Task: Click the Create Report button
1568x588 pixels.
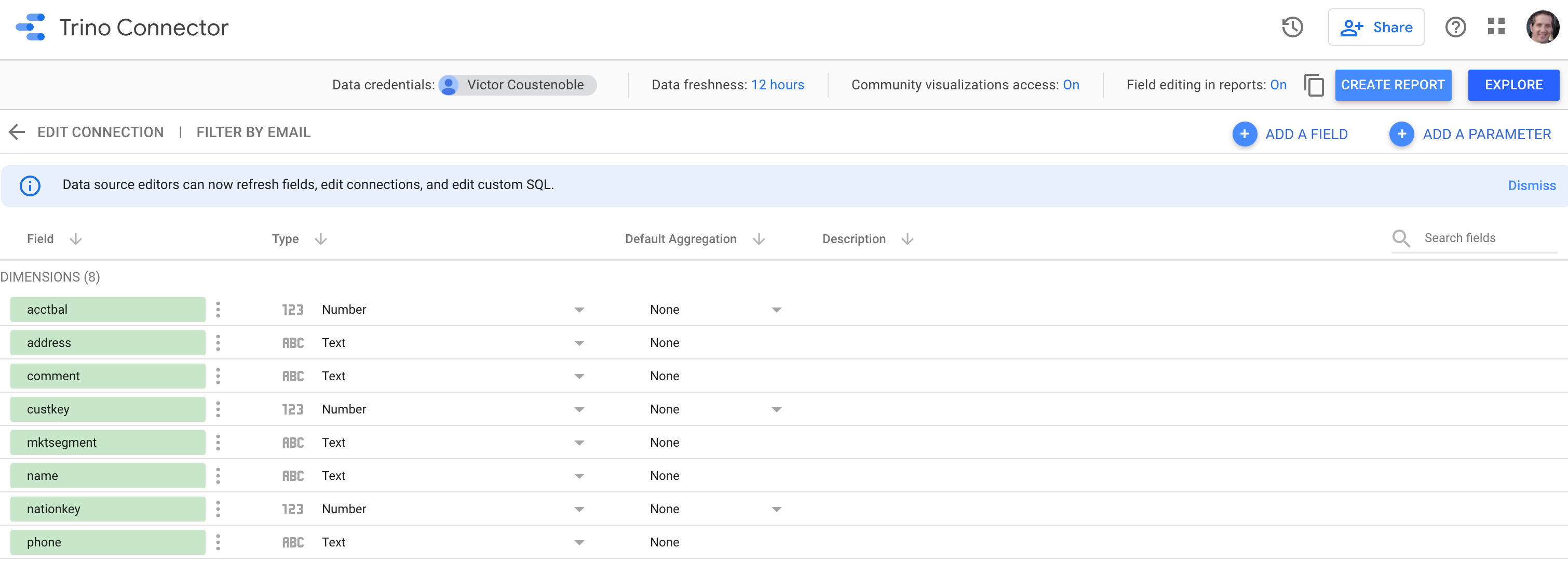Action: [1392, 85]
